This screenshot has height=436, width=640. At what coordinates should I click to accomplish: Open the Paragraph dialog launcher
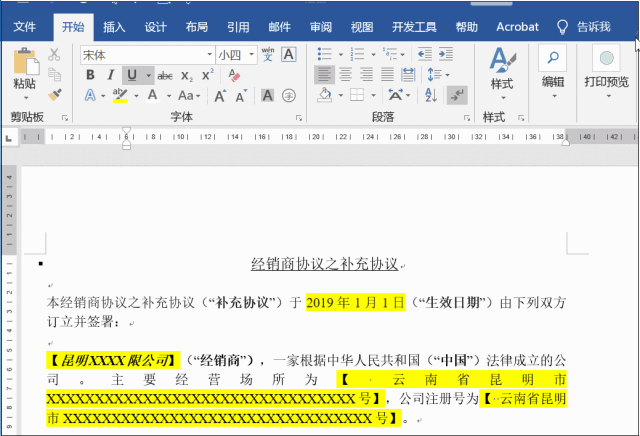[467, 118]
